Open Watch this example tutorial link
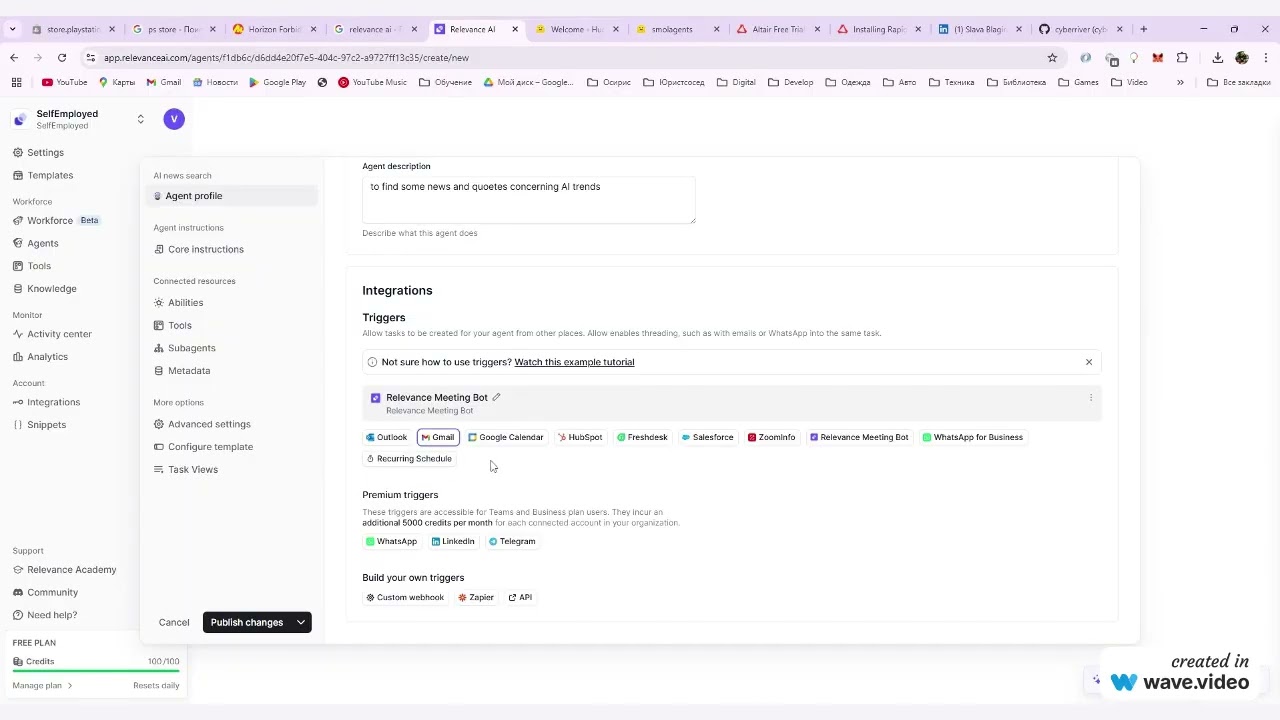Viewport: 1280px width, 720px height. [574, 362]
